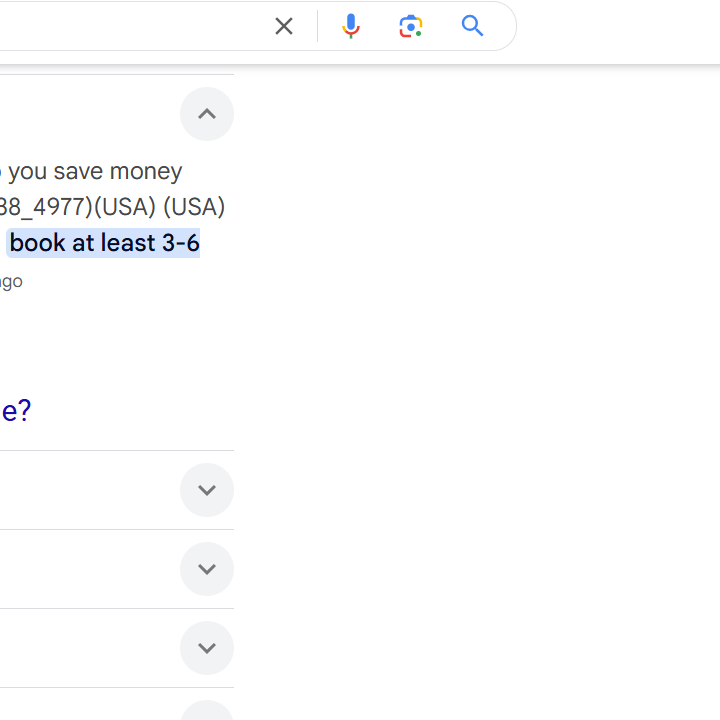Start voice search with the microphone icon
The width and height of the screenshot is (720, 720).
(350, 26)
